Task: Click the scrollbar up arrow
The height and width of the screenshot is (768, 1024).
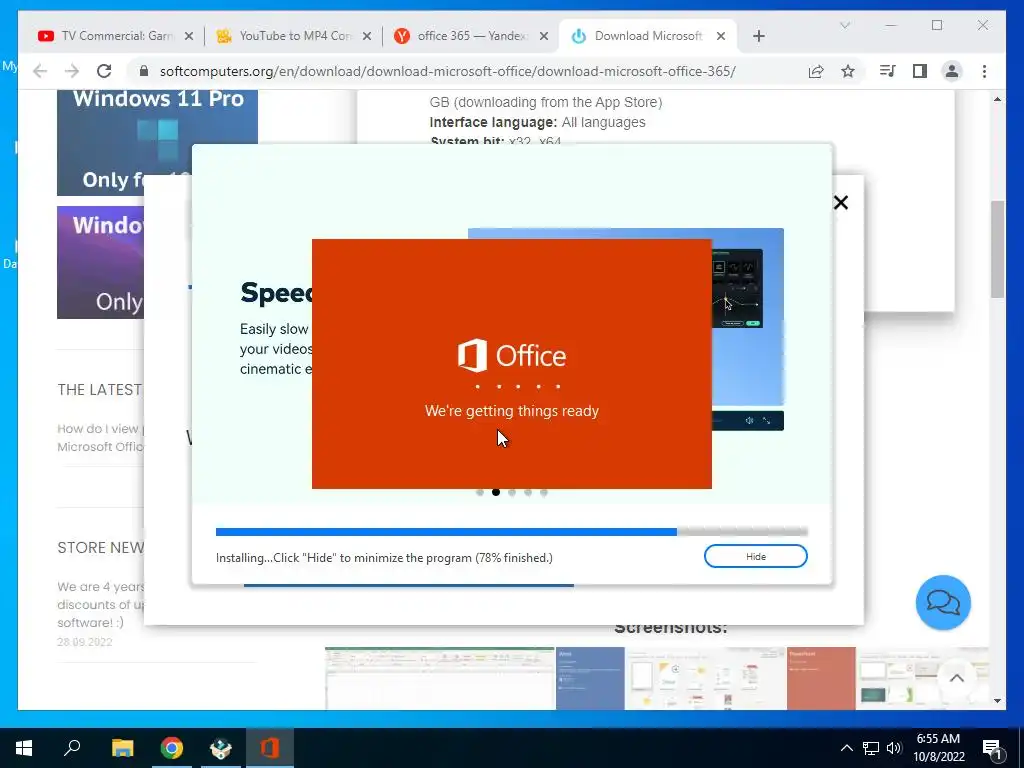Action: tap(997, 99)
